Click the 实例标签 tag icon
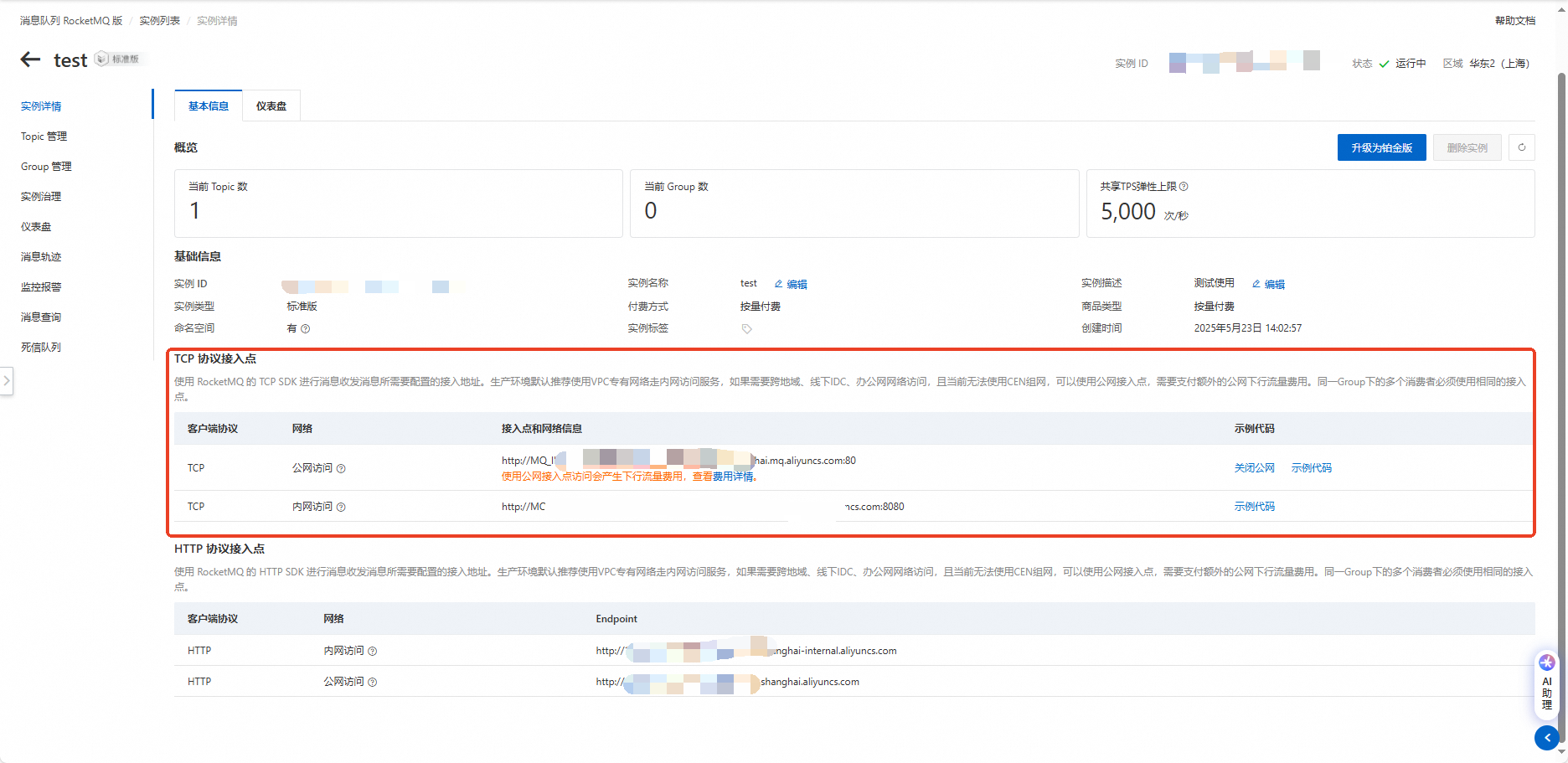 (x=746, y=329)
